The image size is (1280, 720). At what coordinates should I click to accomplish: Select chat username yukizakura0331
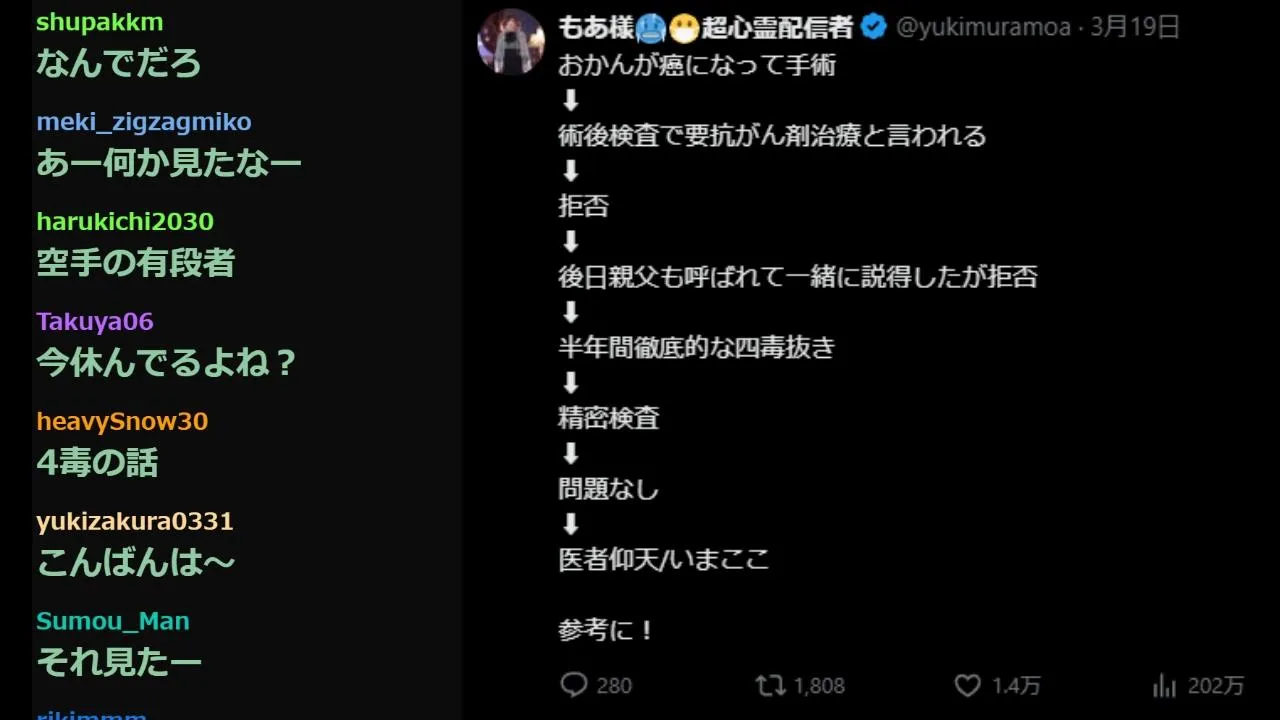pyautogui.click(x=135, y=521)
